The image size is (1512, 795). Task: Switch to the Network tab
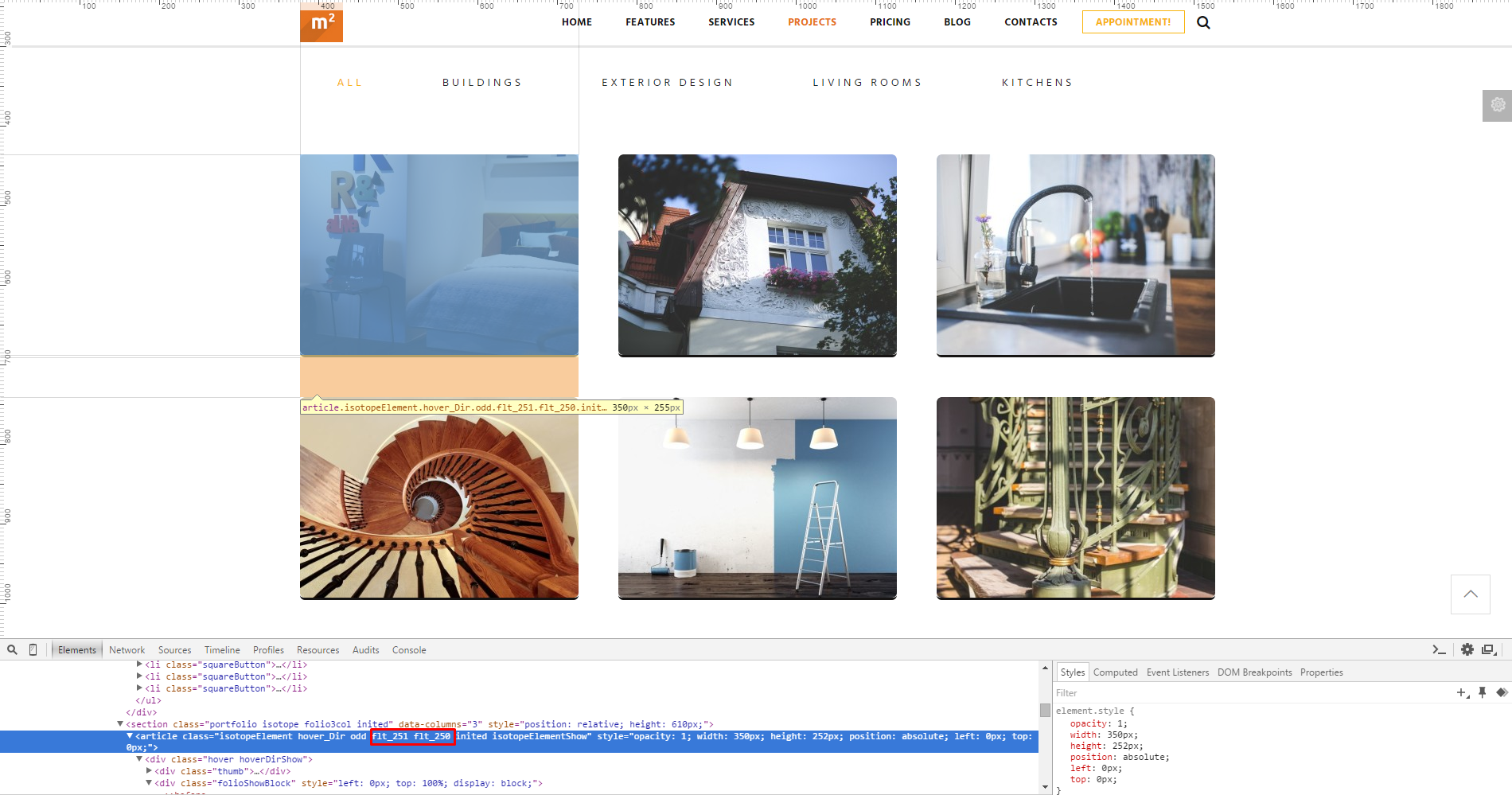tap(127, 650)
